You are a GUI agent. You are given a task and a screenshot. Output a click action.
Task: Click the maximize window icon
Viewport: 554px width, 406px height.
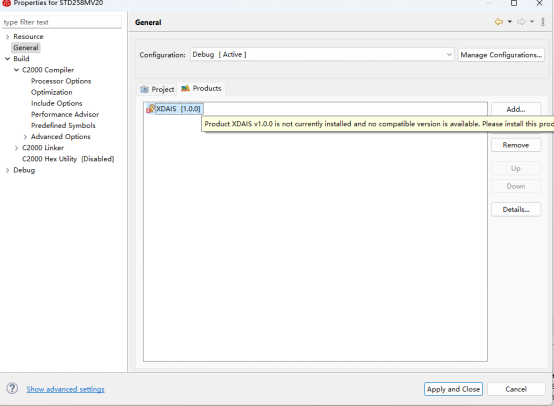[x=514, y=3]
